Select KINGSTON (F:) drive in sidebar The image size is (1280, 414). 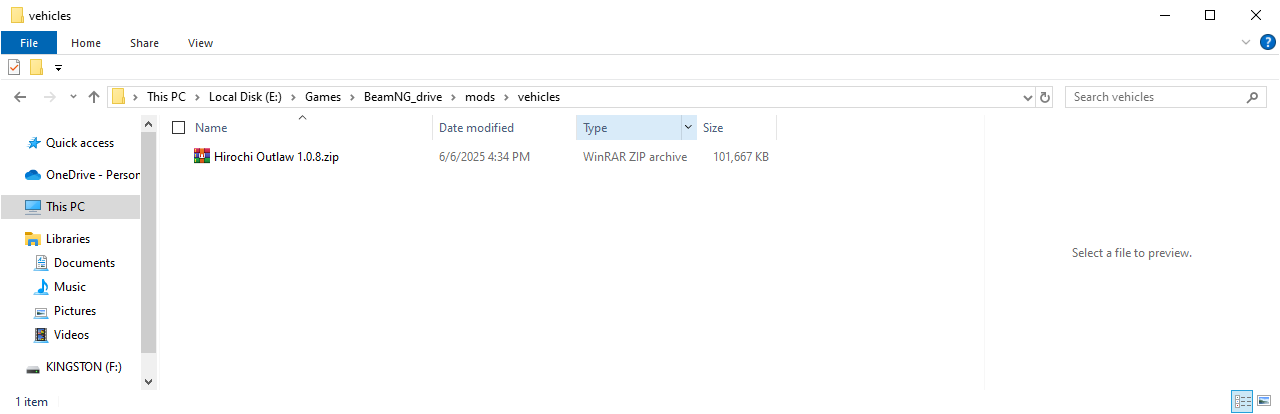(x=83, y=367)
